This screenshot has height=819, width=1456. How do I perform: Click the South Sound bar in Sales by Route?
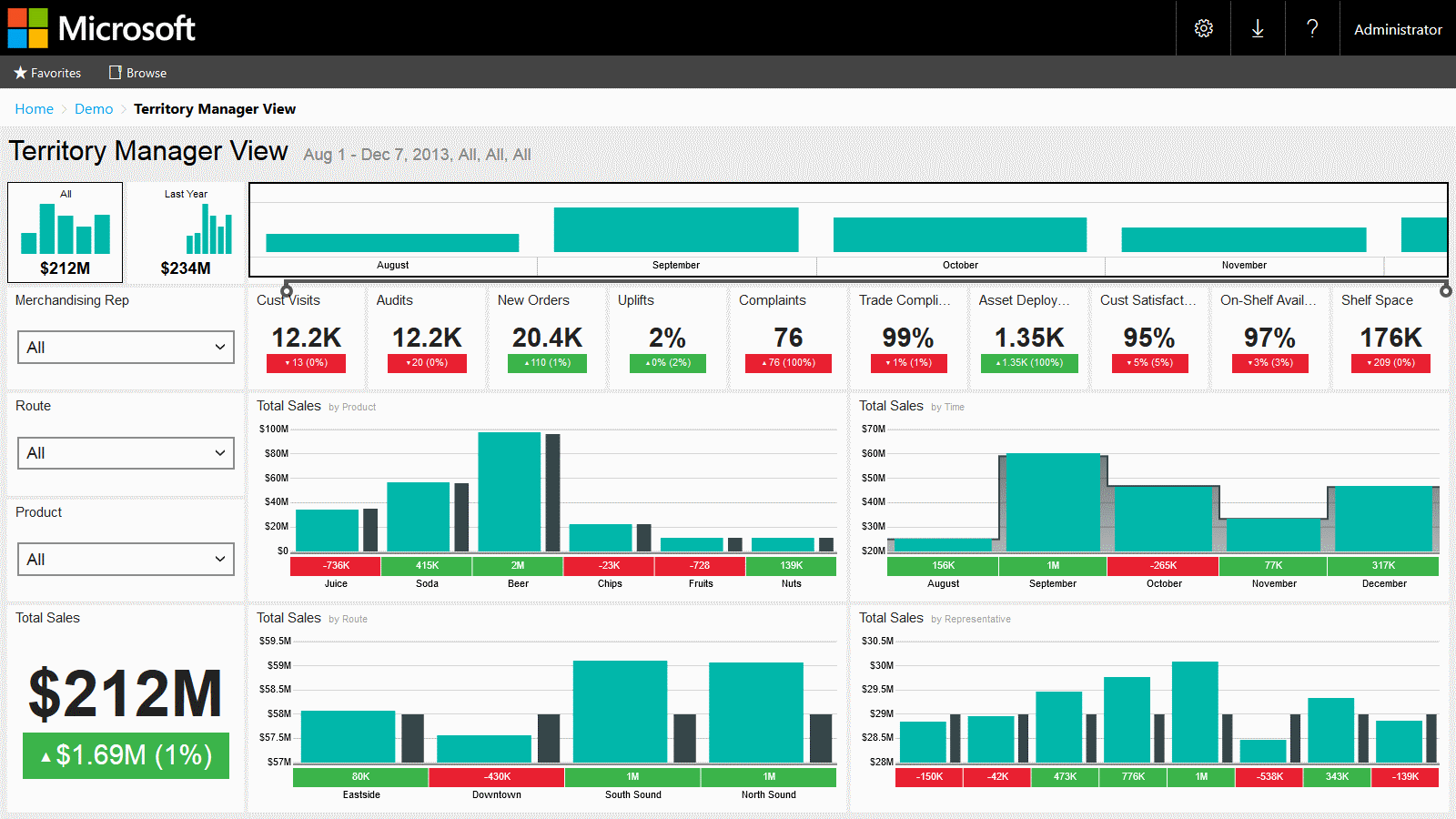pos(620,712)
